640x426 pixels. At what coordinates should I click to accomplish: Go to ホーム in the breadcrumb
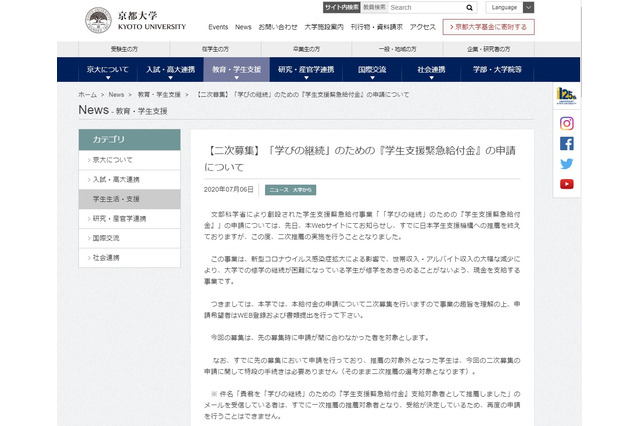[x=87, y=95]
